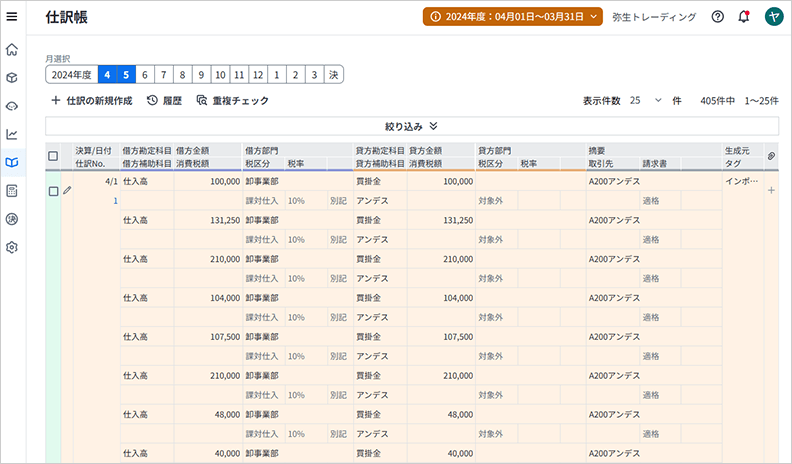Expand the 絞り込み filter panel
Screen dimensions: 792x464
(411, 127)
